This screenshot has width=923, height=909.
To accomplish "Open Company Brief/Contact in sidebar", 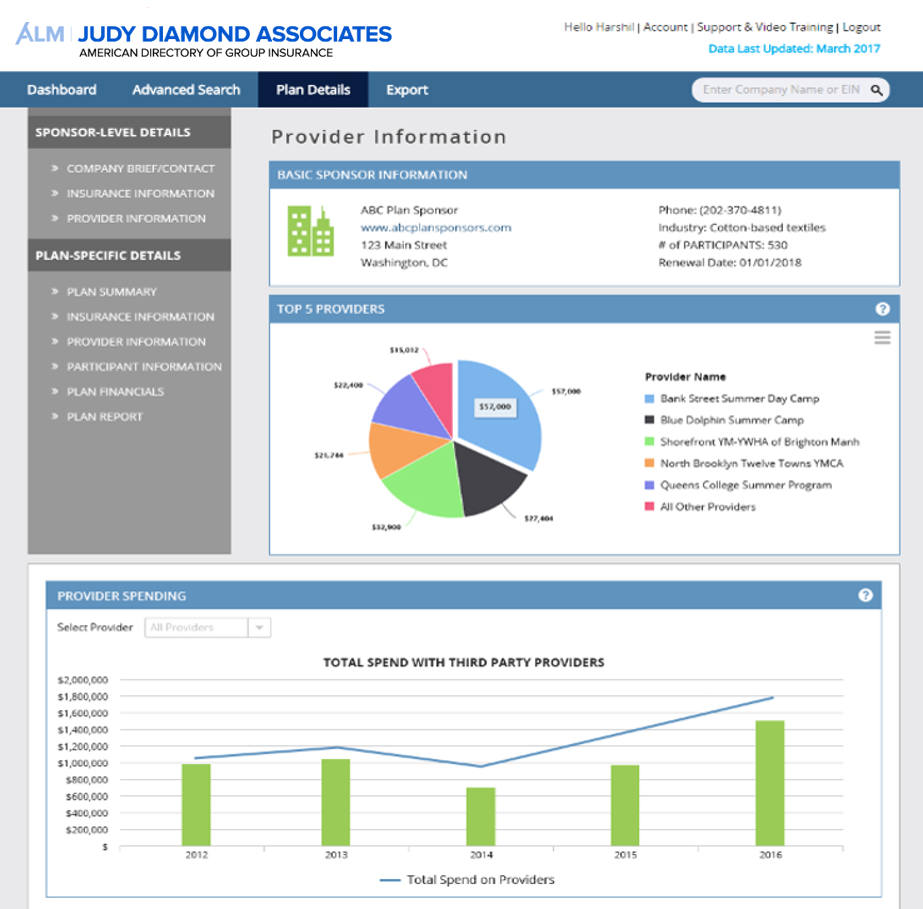I will (x=141, y=168).
